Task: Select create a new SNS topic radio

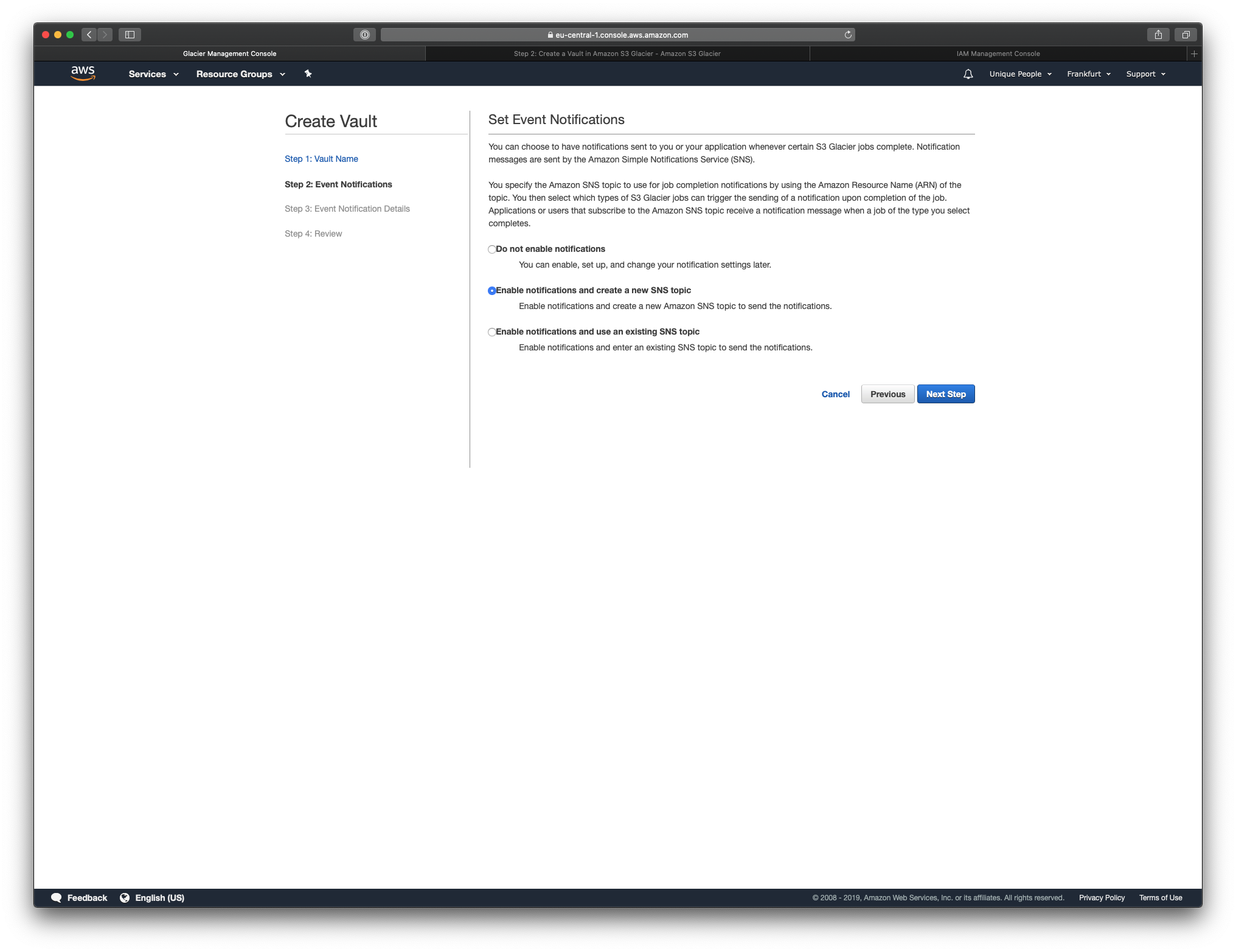Action: (491, 291)
